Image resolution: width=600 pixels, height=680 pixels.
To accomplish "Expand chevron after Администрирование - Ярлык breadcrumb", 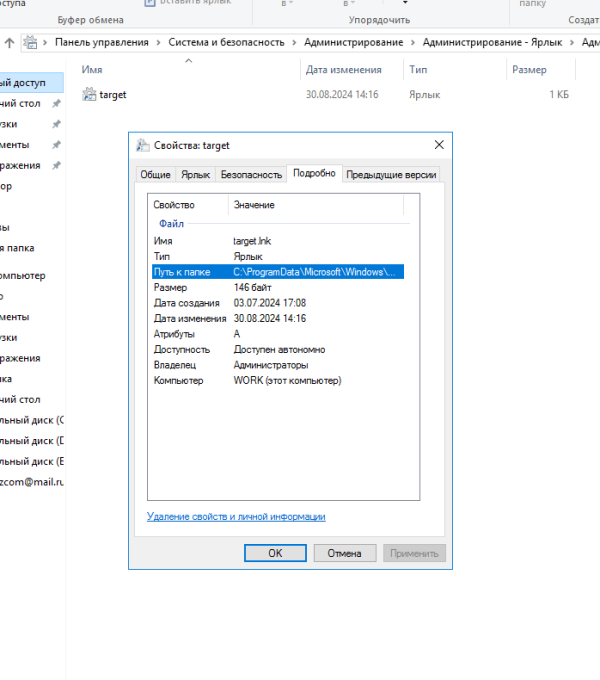I will tap(572, 42).
